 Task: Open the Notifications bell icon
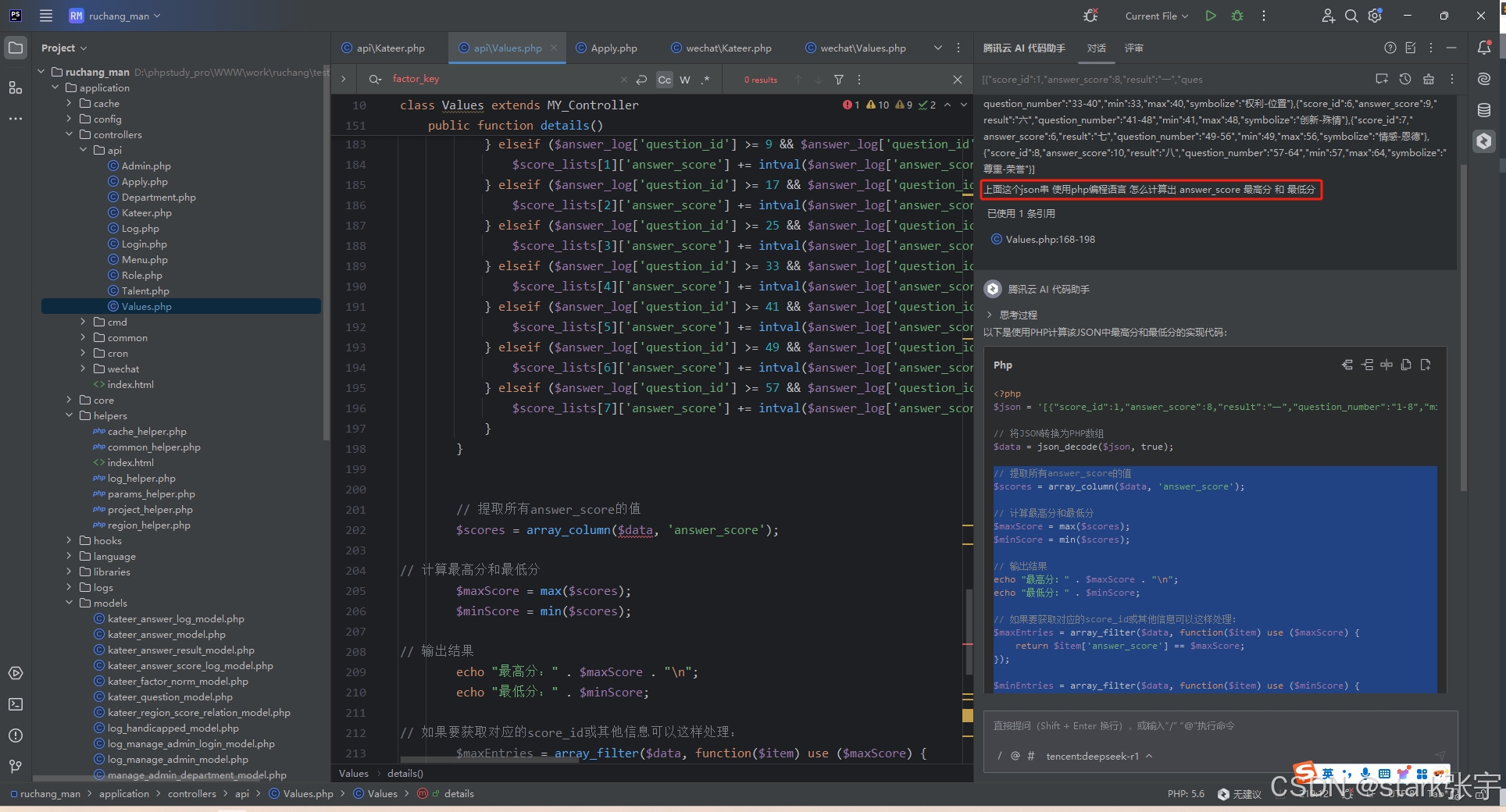click(1484, 48)
